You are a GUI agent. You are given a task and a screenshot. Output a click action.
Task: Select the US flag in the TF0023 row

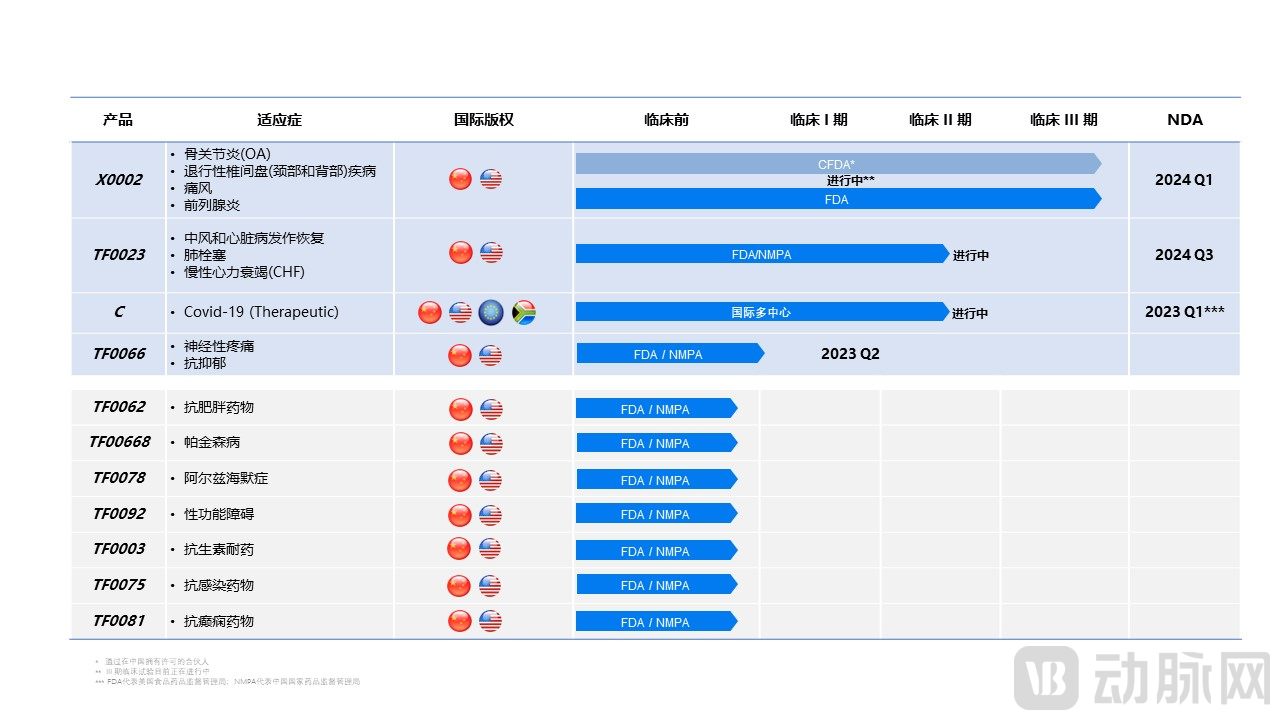point(490,252)
